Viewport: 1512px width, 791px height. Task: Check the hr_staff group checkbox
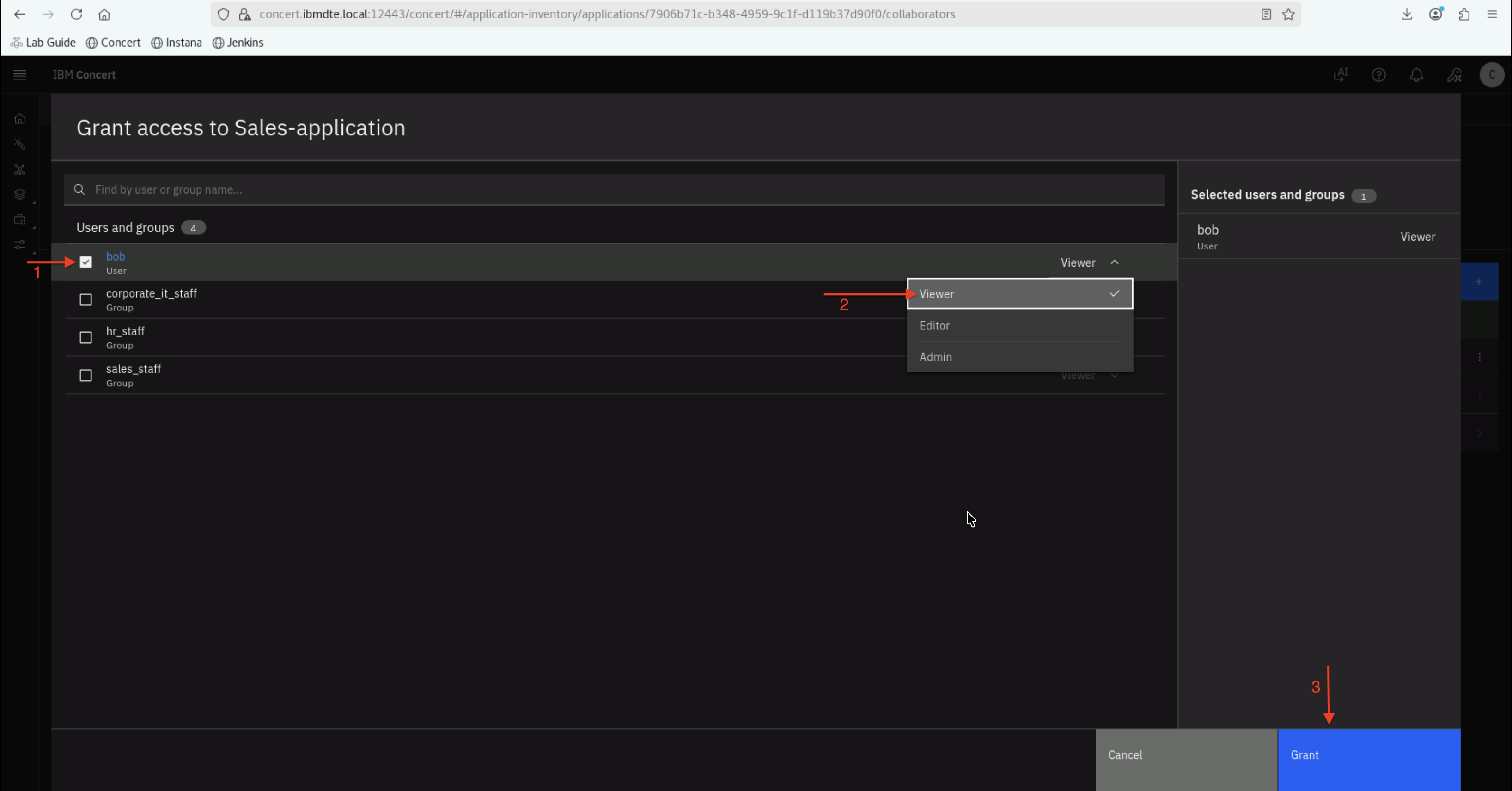85,337
